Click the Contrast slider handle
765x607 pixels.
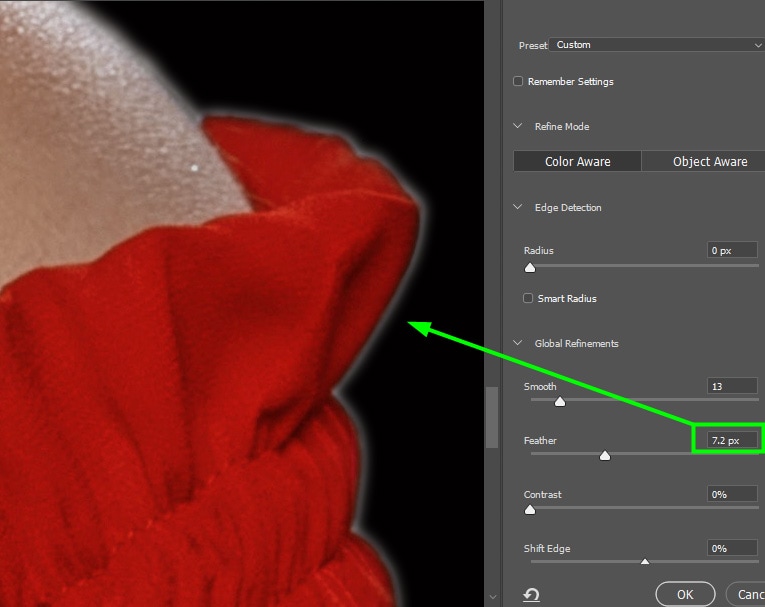pos(530,510)
